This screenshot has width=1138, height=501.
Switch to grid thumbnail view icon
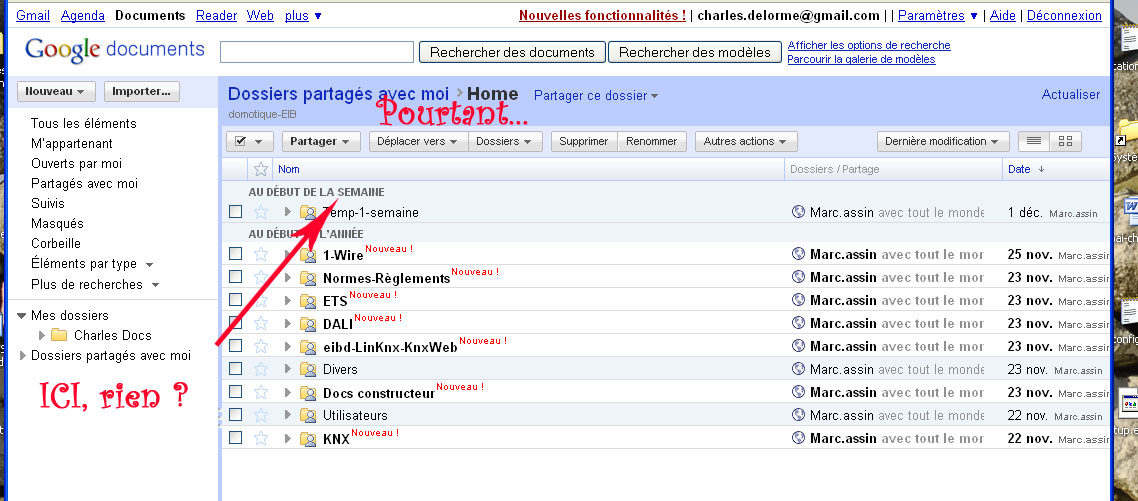[x=1065, y=141]
